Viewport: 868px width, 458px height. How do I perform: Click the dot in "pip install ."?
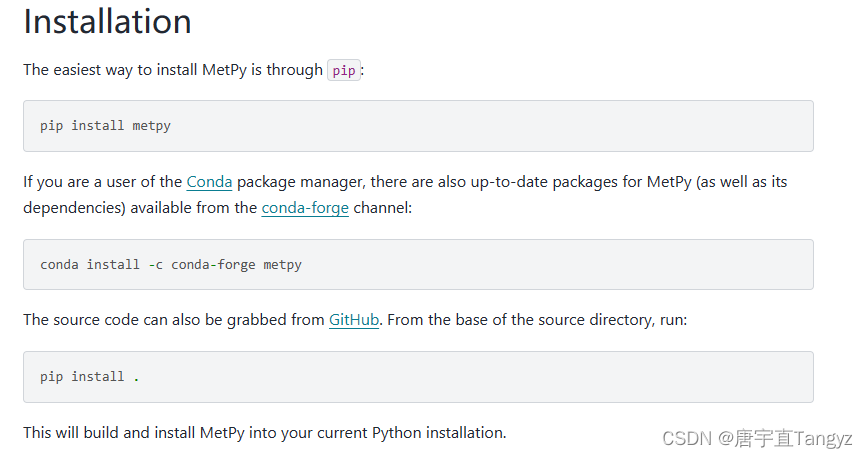click(136, 377)
